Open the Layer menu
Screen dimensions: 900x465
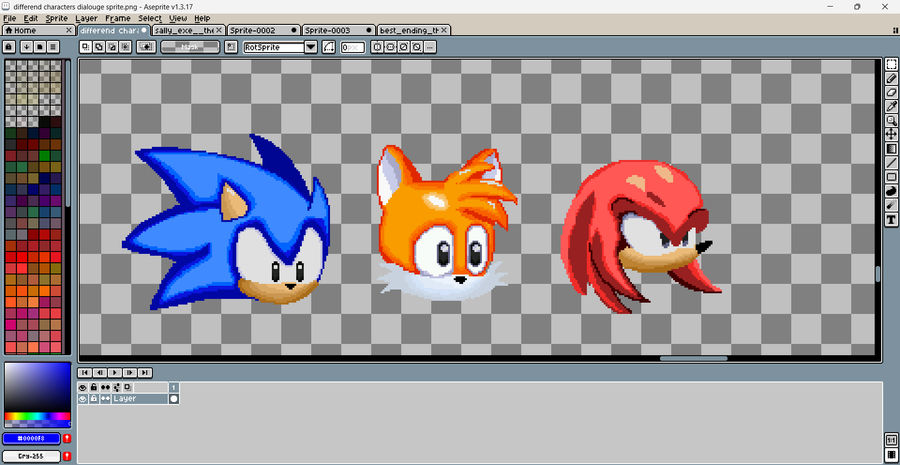(x=86, y=18)
